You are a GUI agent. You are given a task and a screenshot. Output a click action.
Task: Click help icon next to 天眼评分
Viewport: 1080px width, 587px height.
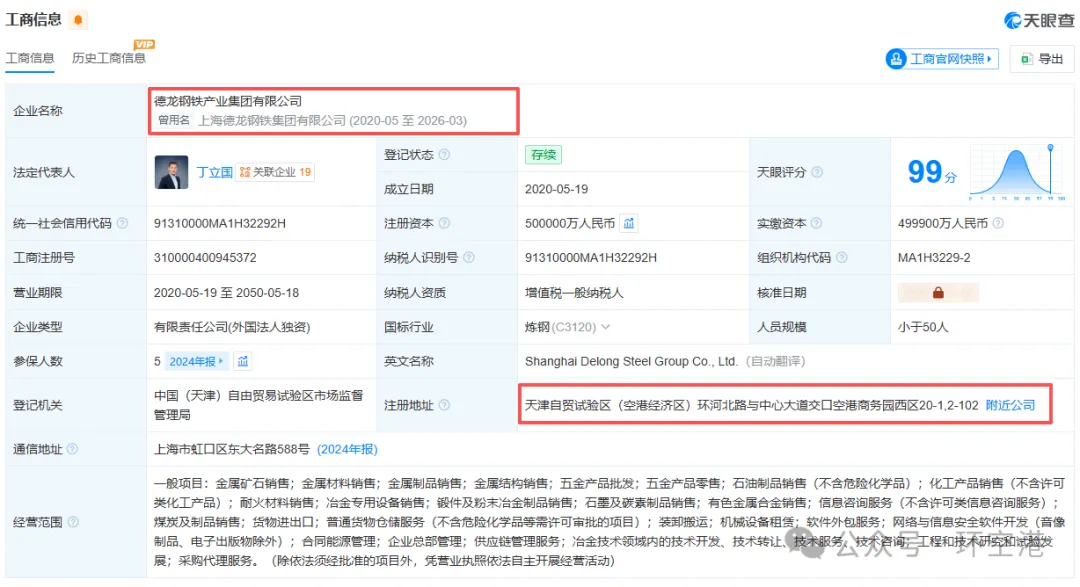tap(817, 172)
